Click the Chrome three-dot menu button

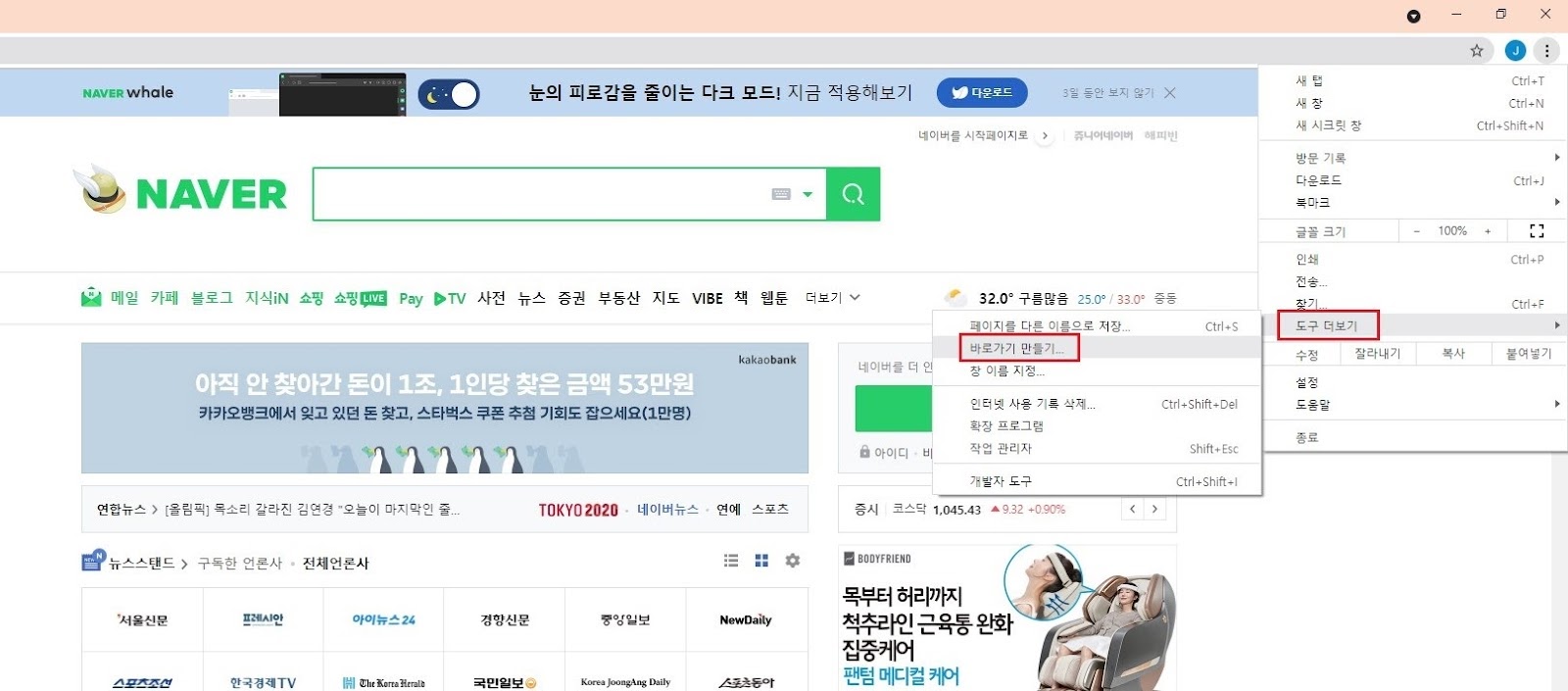pos(1547,51)
